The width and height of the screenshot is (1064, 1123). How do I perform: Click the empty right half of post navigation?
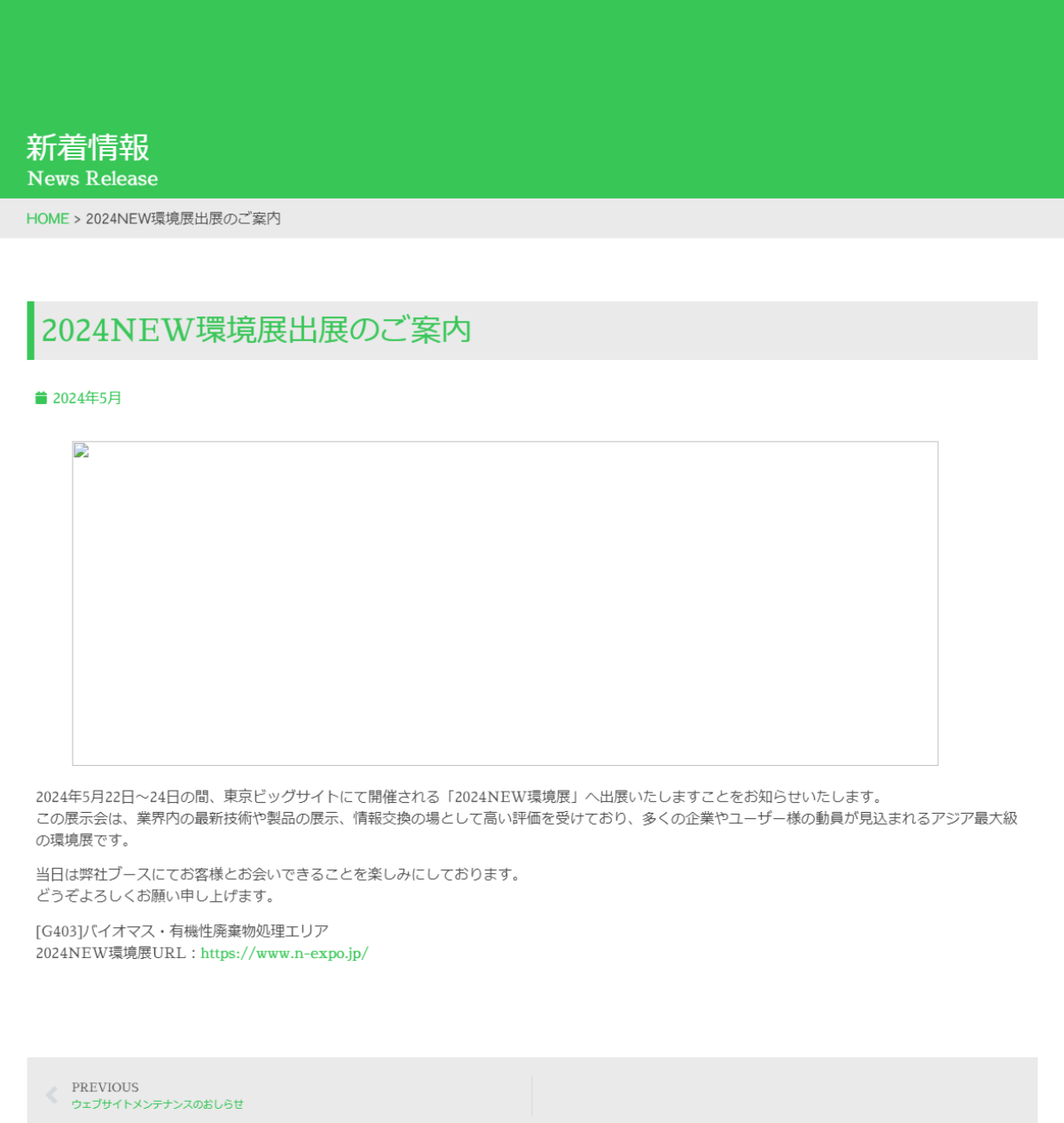[x=785, y=1095]
